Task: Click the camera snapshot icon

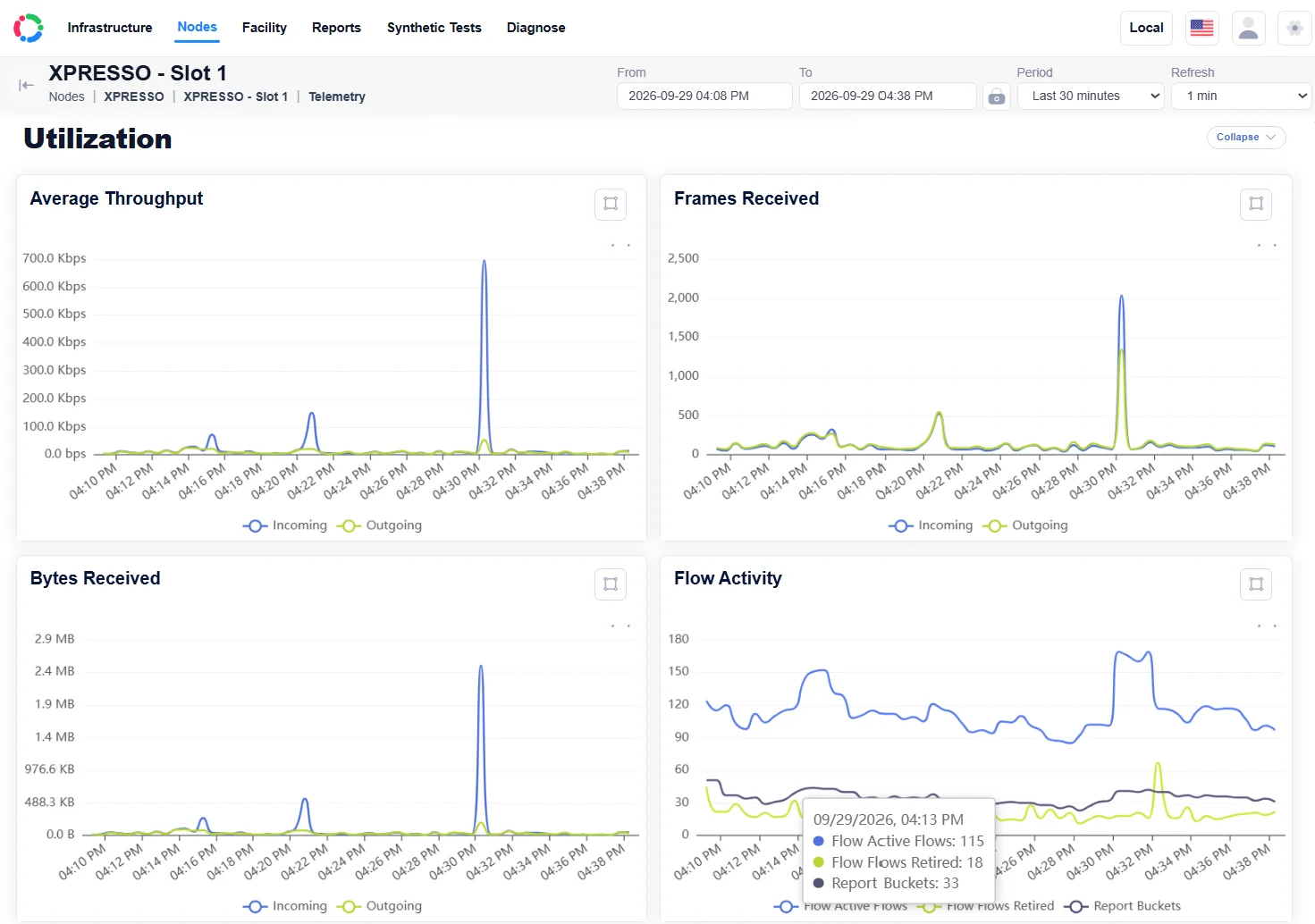Action: 997,97
